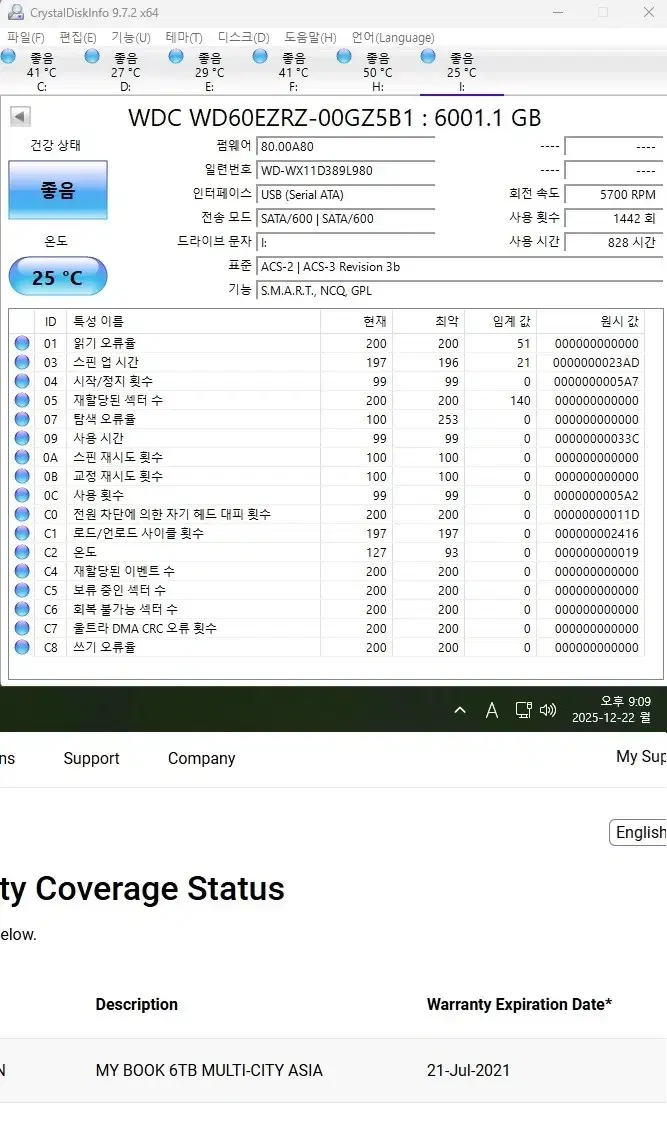Click status orb for attribute C7 울트라 DMA CRC
667x1126 pixels.
[x=22, y=628]
